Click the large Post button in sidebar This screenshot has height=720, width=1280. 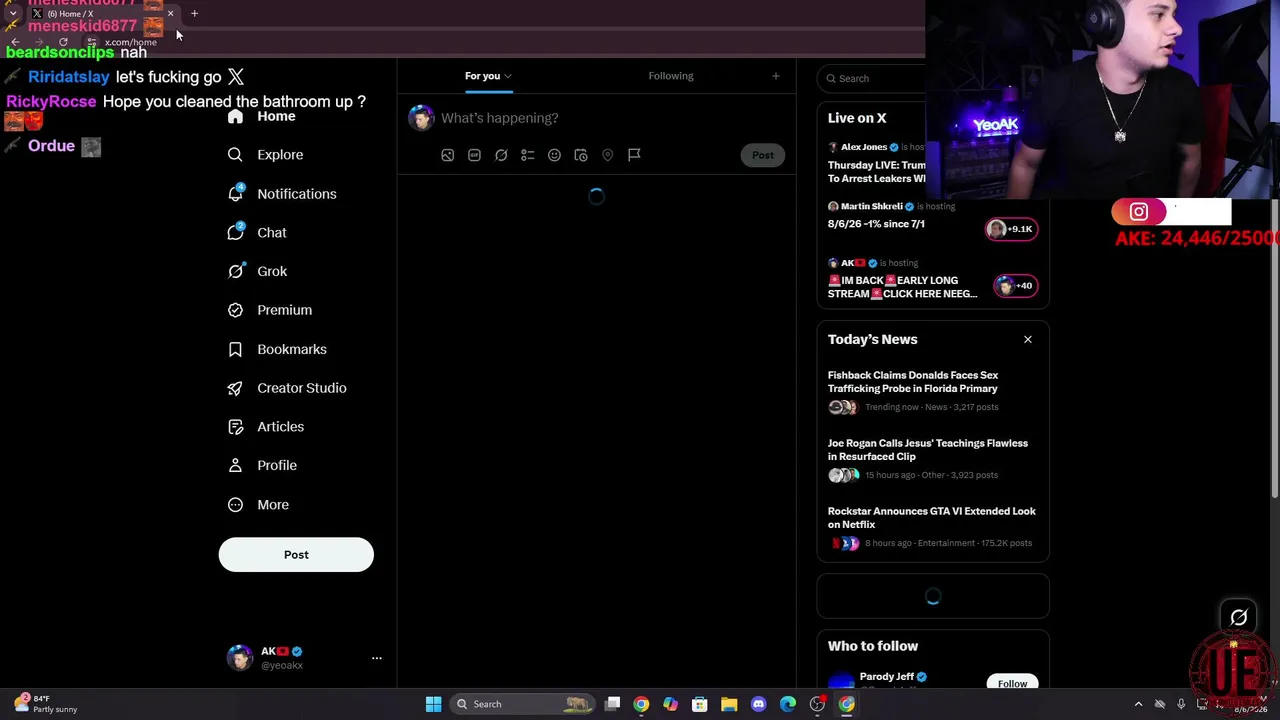[x=296, y=555]
